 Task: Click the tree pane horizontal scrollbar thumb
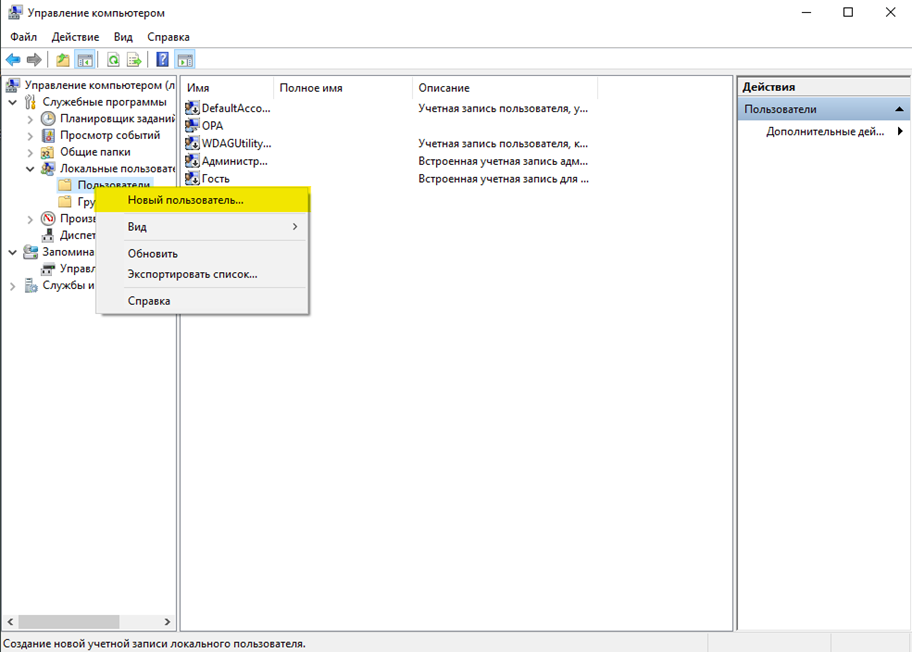click(x=68, y=622)
